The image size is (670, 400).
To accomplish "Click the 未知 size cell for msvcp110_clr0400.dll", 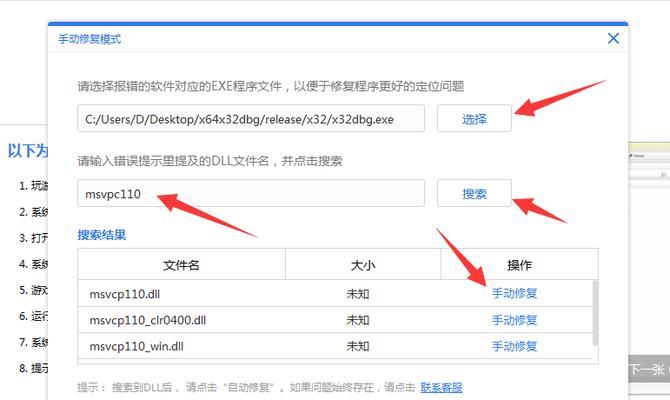I will [358, 320].
